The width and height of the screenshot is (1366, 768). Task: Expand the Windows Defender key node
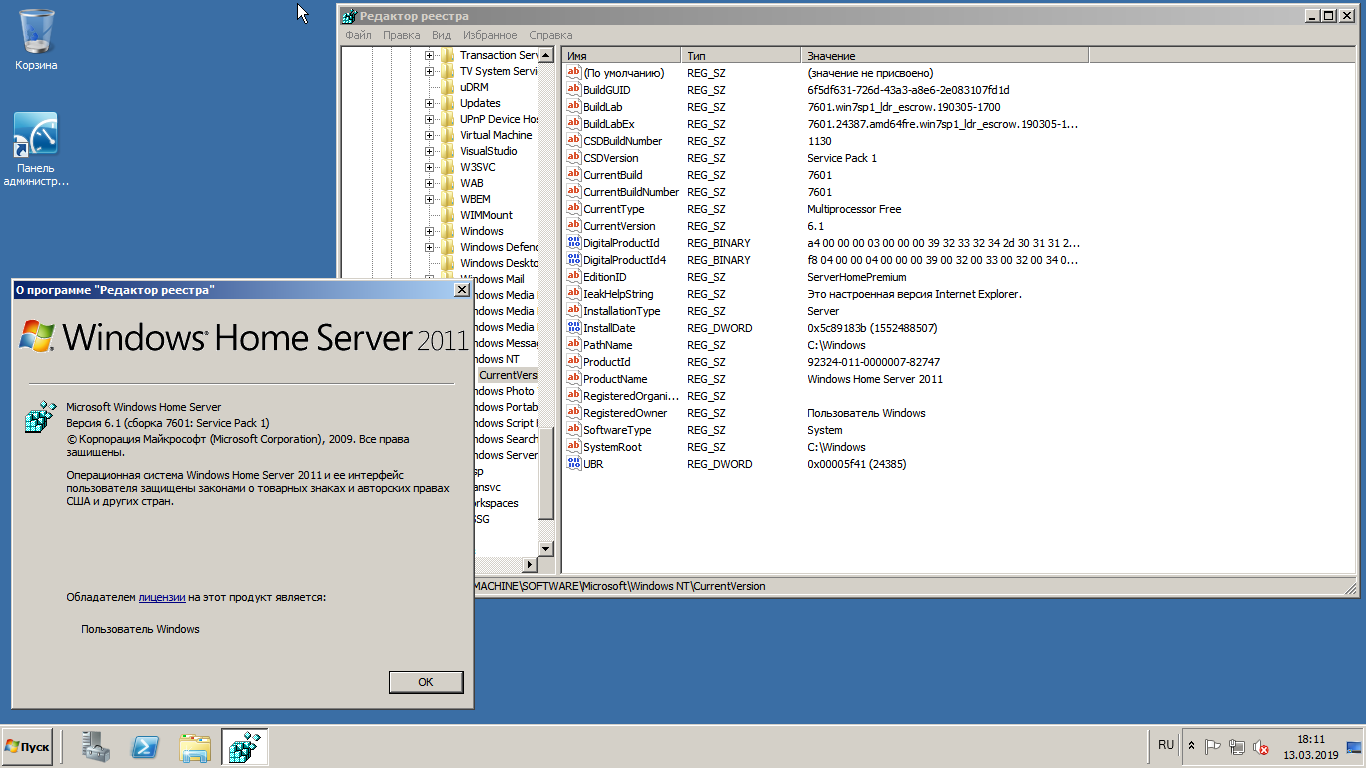pyautogui.click(x=429, y=247)
